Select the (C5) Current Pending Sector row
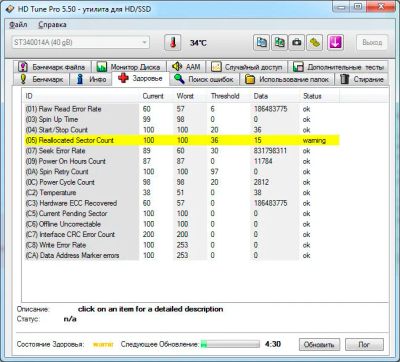400x362 pixels. point(181,214)
